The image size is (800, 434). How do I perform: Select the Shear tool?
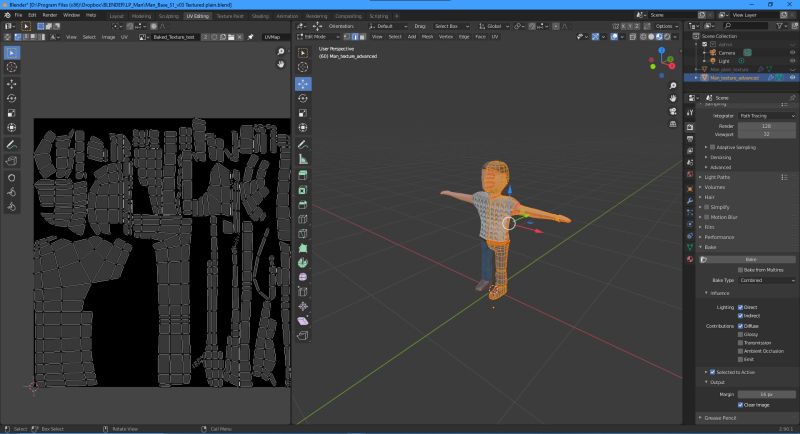pos(303,321)
